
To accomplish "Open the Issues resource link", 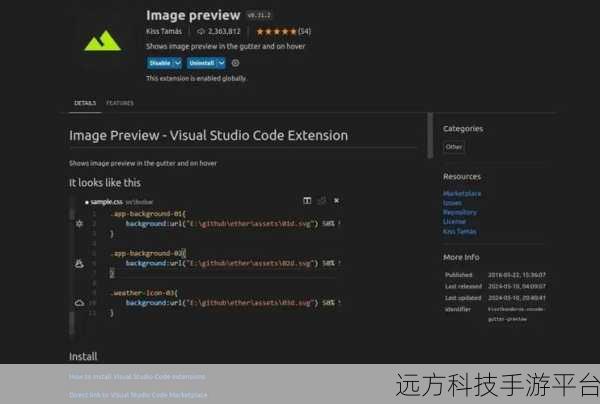I will click(x=452, y=203).
